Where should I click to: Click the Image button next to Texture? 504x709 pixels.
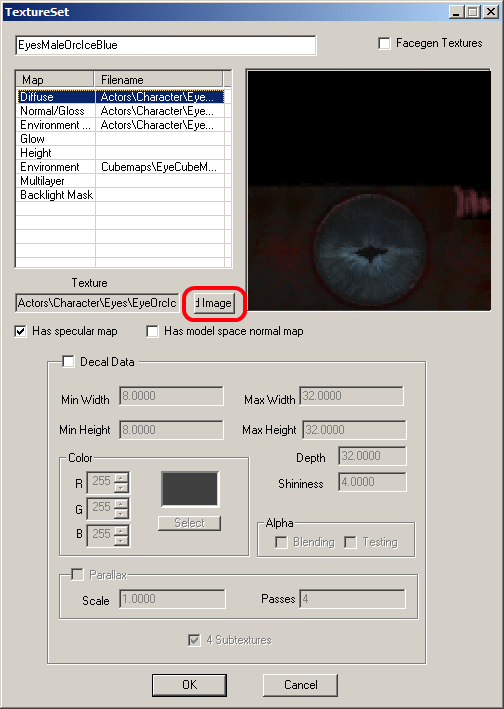pos(215,303)
